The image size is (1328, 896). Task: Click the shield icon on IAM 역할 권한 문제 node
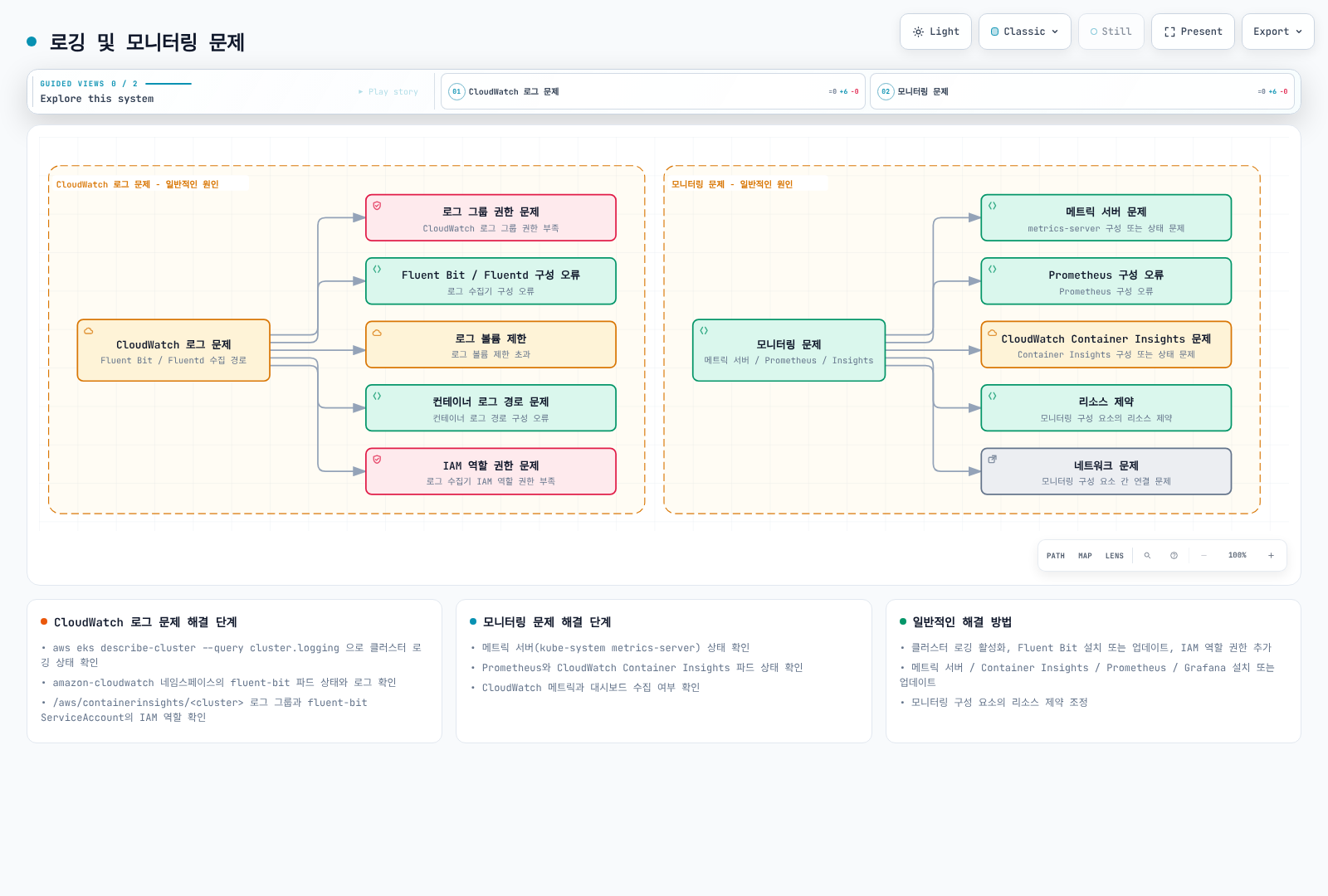pyautogui.click(x=377, y=459)
